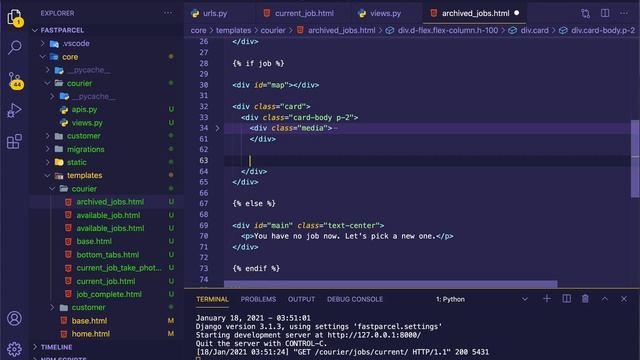Click the Open Changes editor icon
The height and width of the screenshot is (360, 640).
[x=585, y=13]
